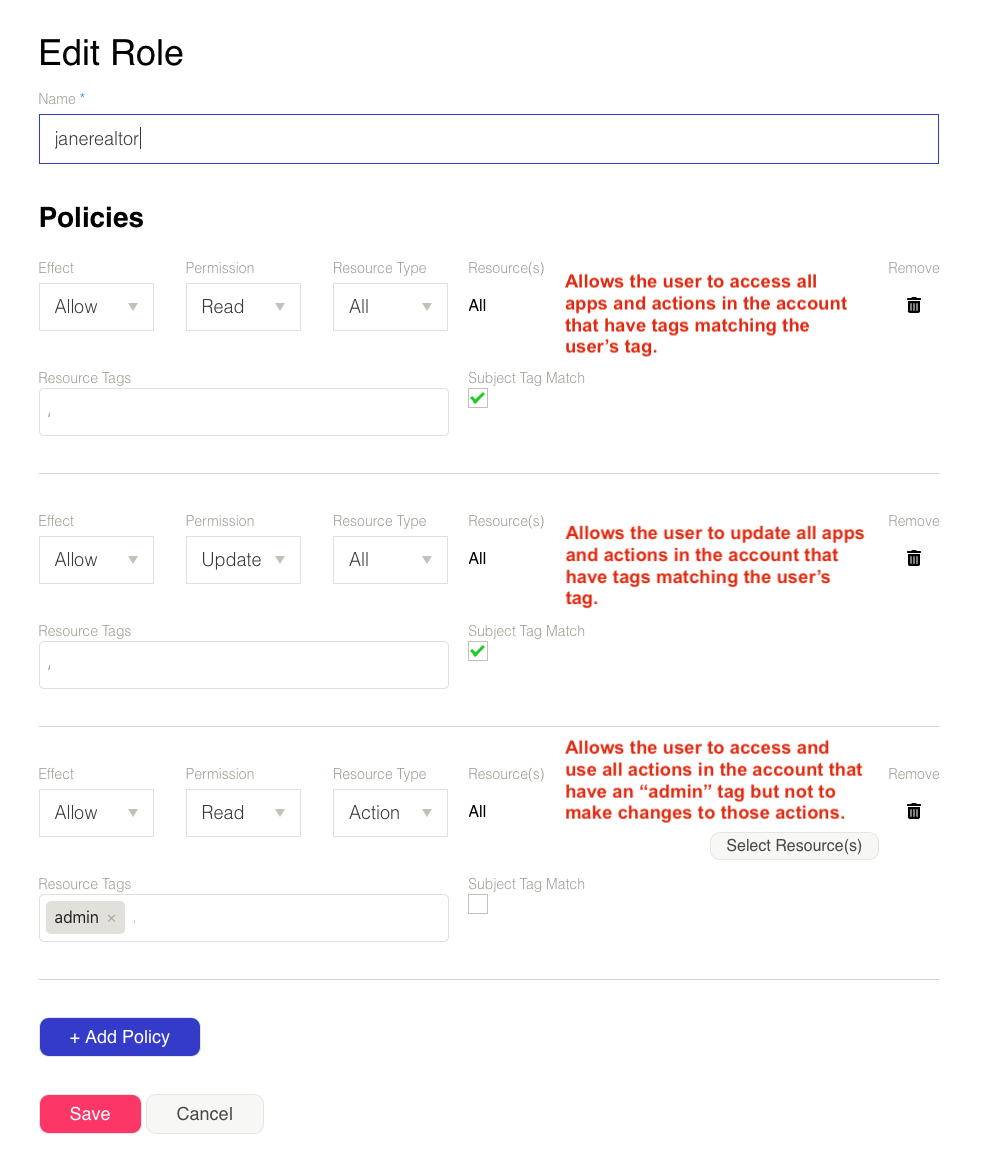
Task: Click the Name field containing janerealtor
Action: coord(488,139)
